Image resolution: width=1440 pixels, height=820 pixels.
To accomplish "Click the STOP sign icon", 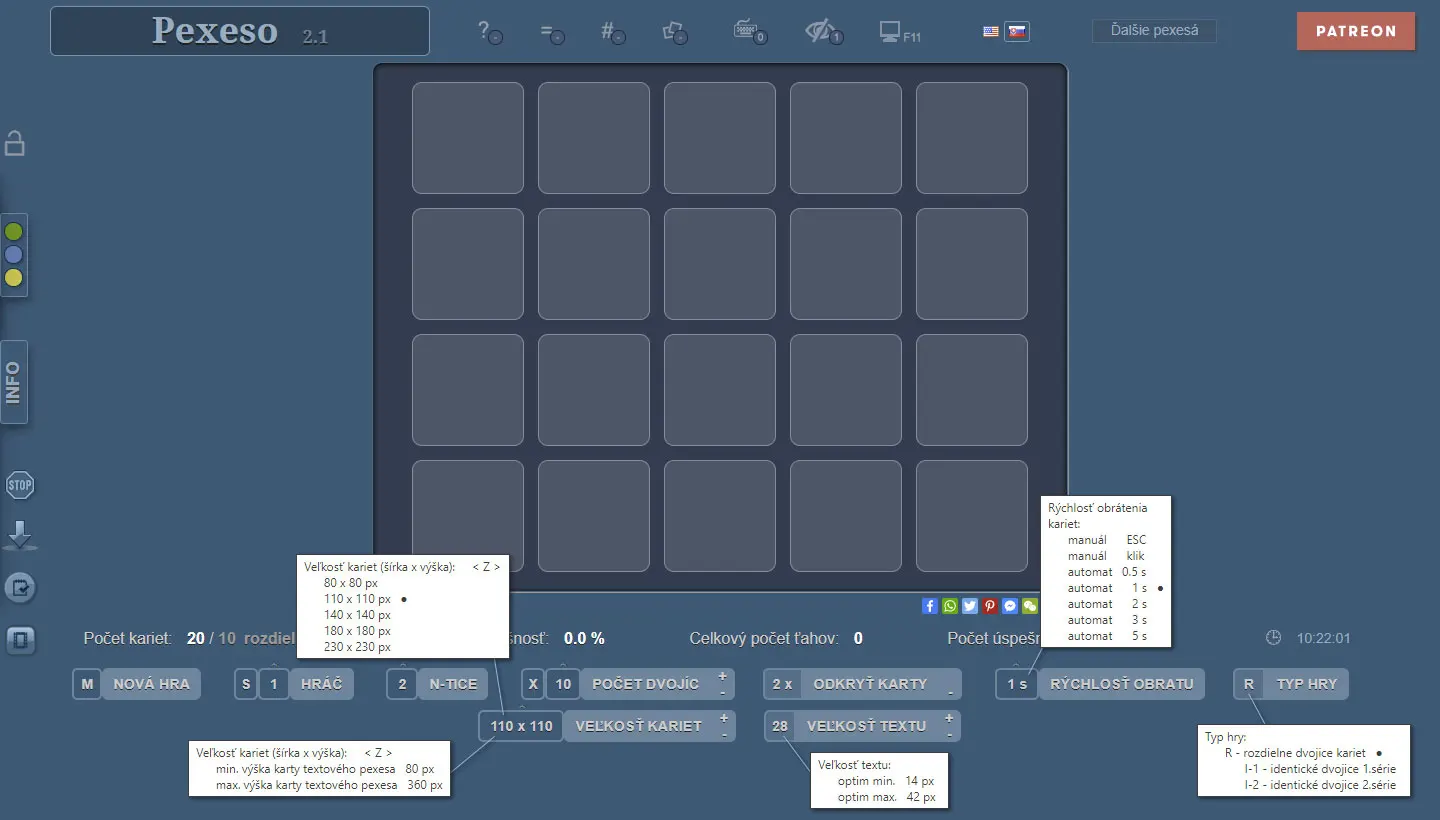I will click(20, 487).
